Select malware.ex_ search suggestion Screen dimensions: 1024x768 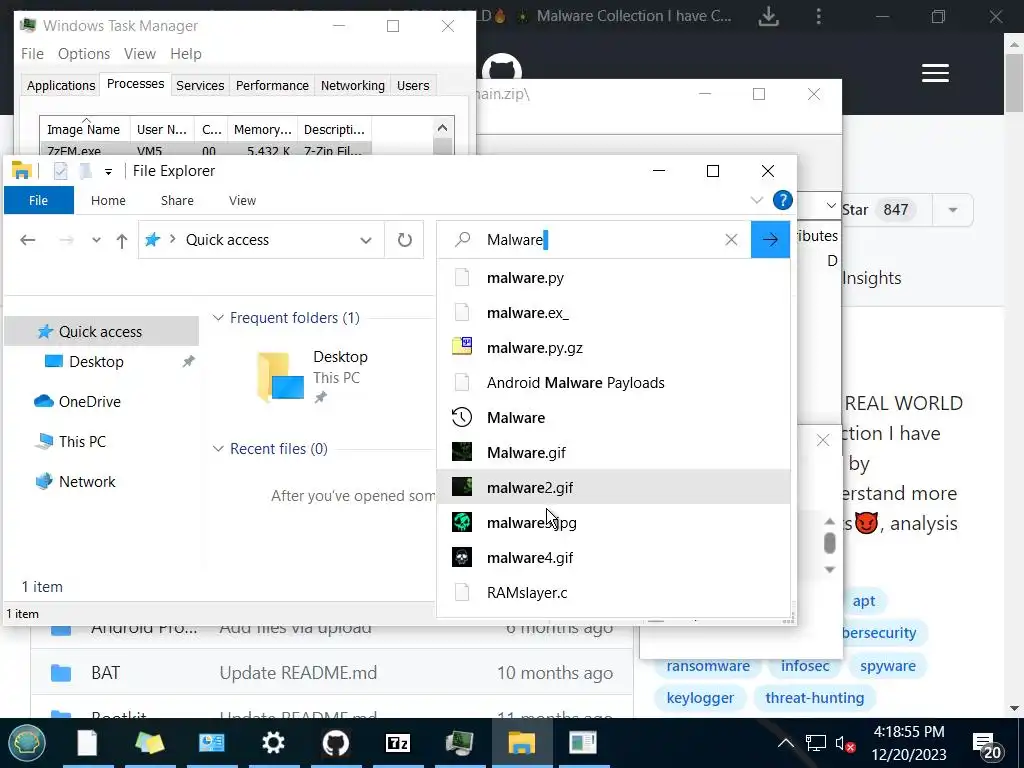(613, 313)
